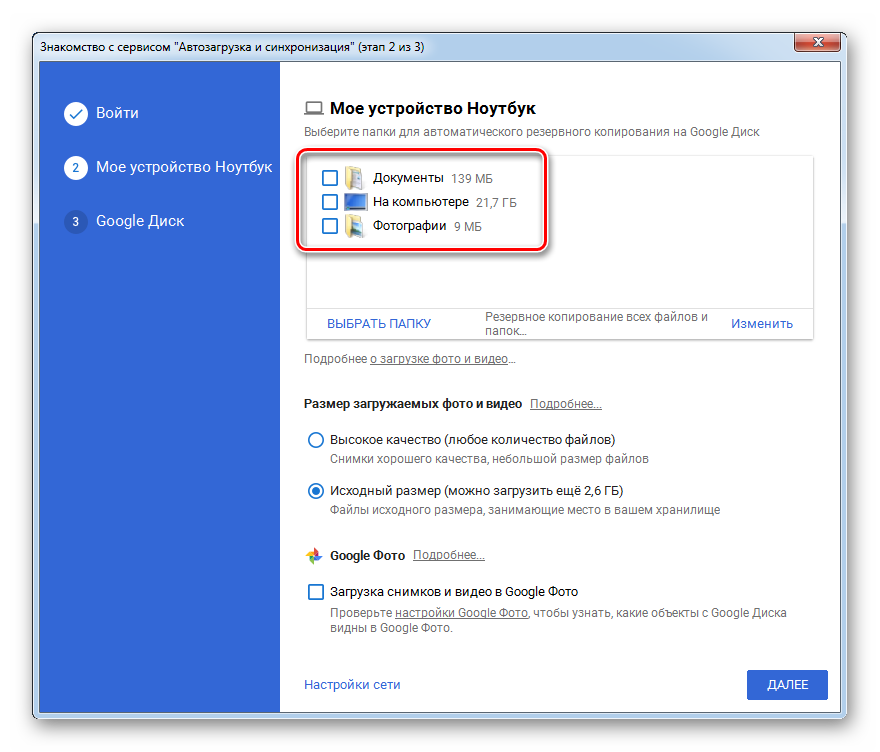Tick the Фотографии folder checkbox

330,227
